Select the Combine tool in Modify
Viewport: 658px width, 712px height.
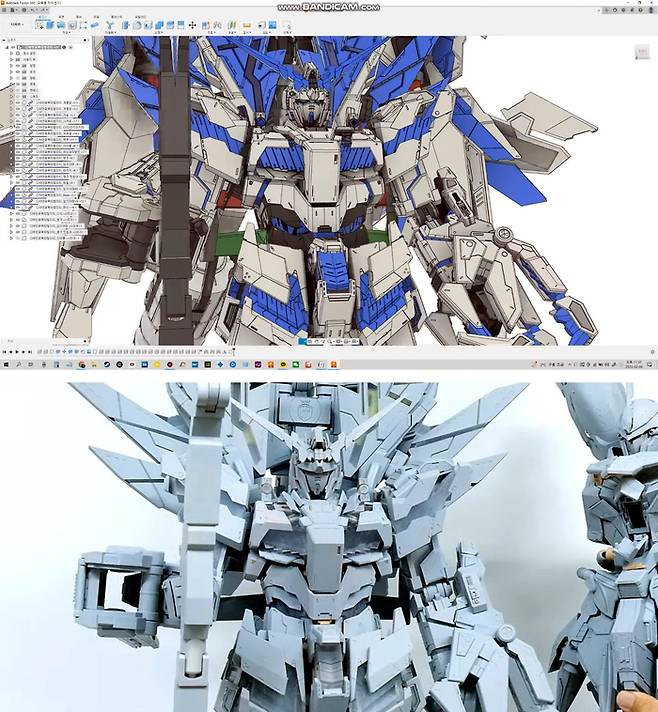(159, 25)
